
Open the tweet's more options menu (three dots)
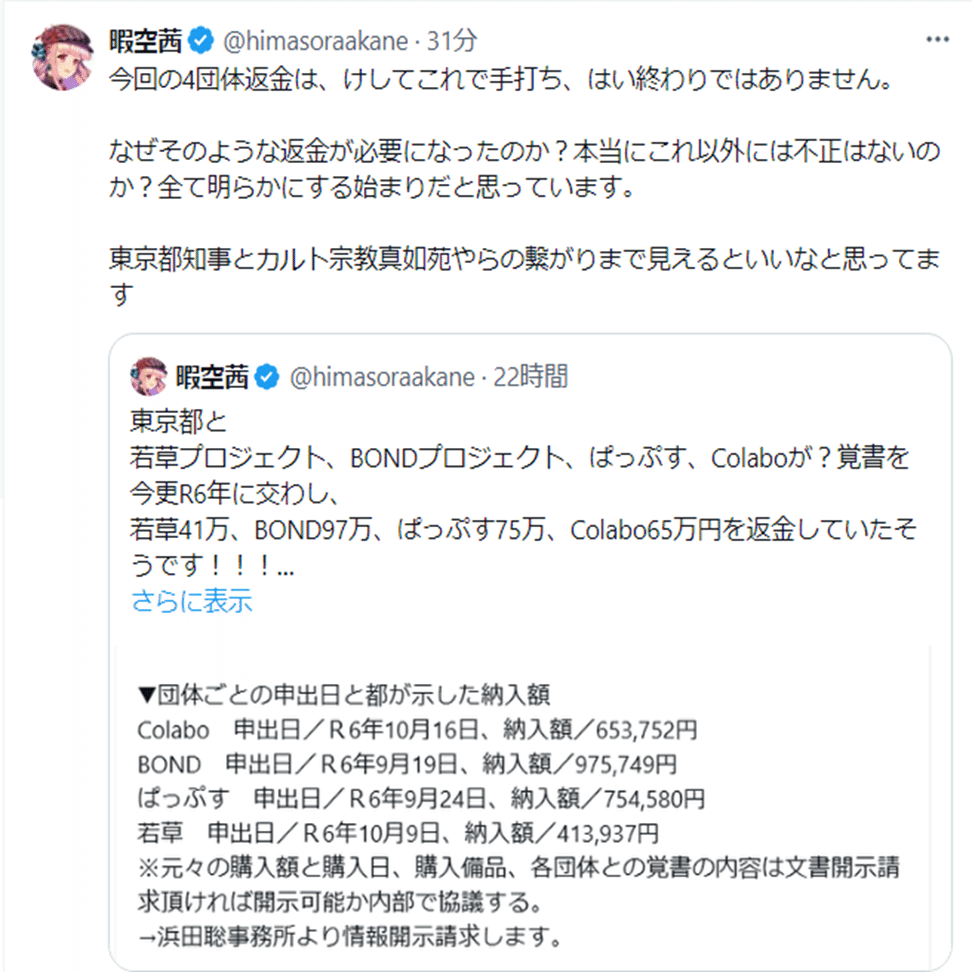coord(937,40)
